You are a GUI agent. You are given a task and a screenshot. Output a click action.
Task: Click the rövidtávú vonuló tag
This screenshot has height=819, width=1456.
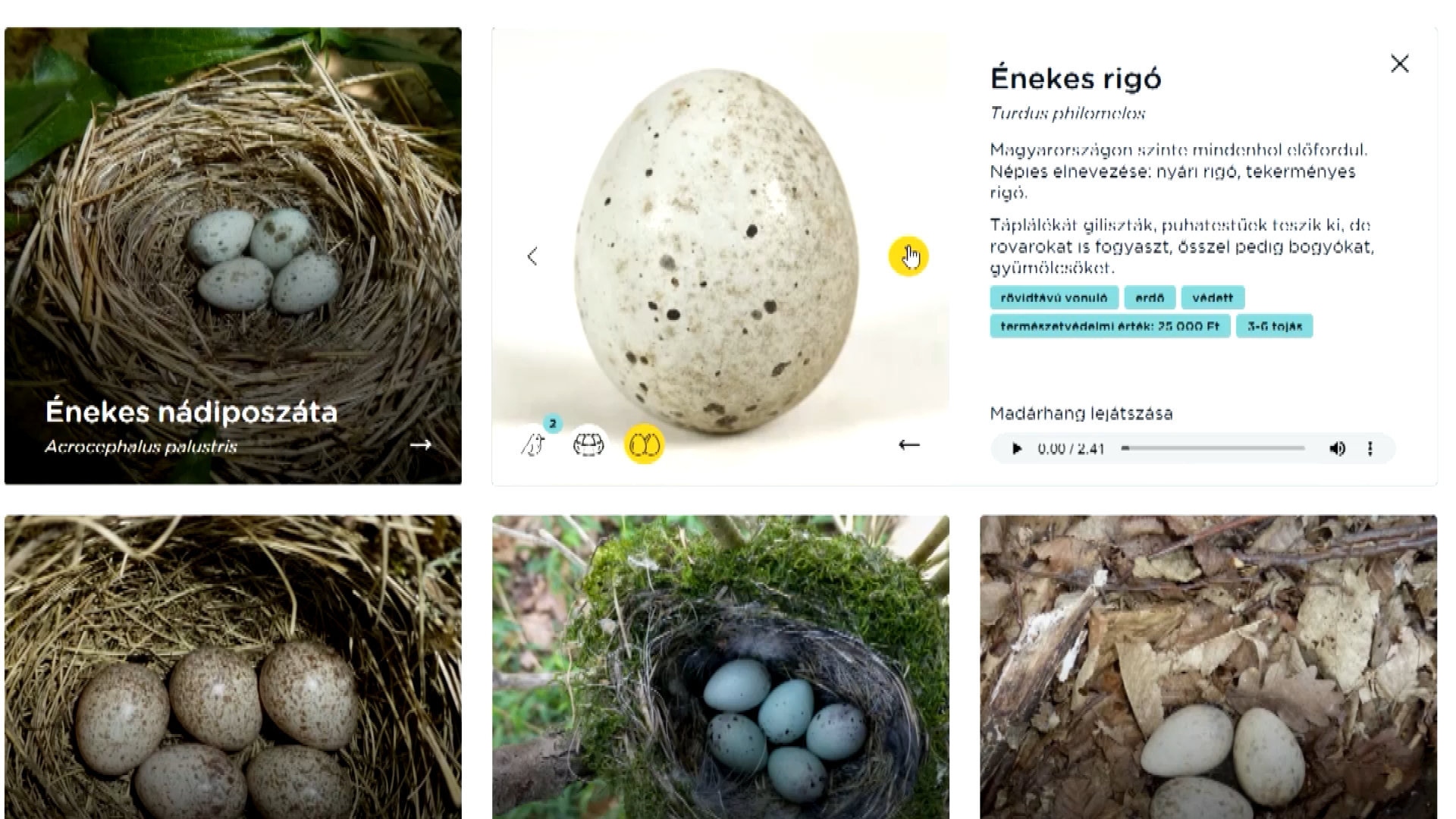click(x=1054, y=298)
